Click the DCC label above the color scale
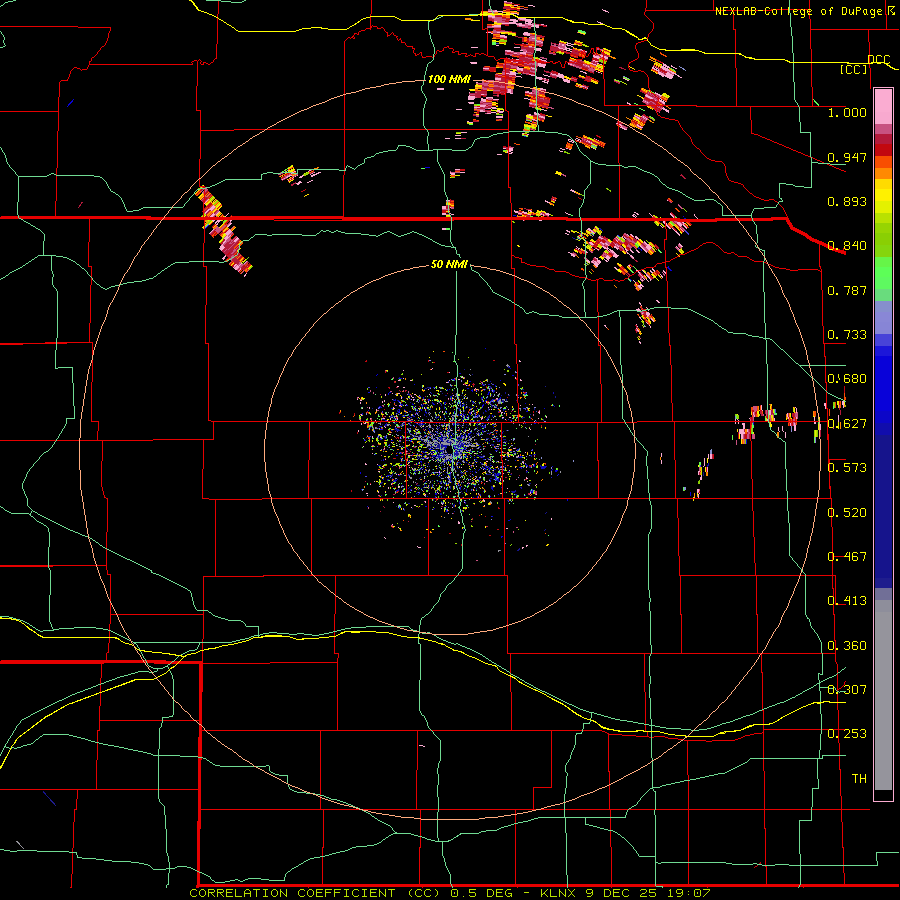This screenshot has height=900, width=900. click(x=878, y=59)
